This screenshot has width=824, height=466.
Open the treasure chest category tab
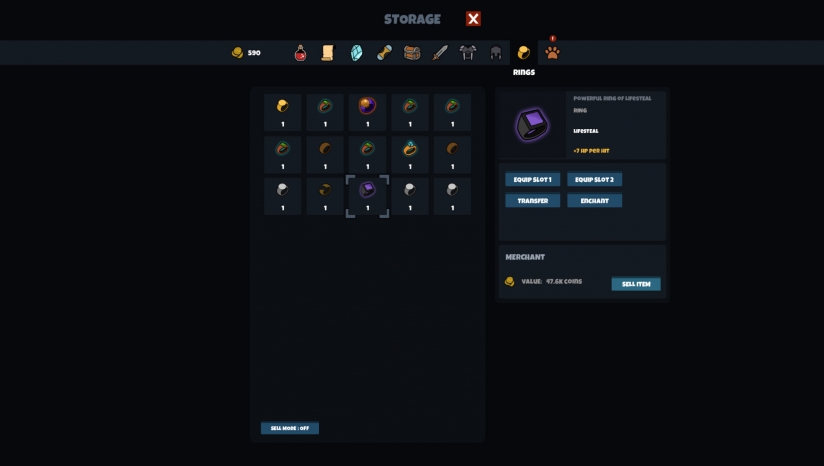click(x=412, y=53)
